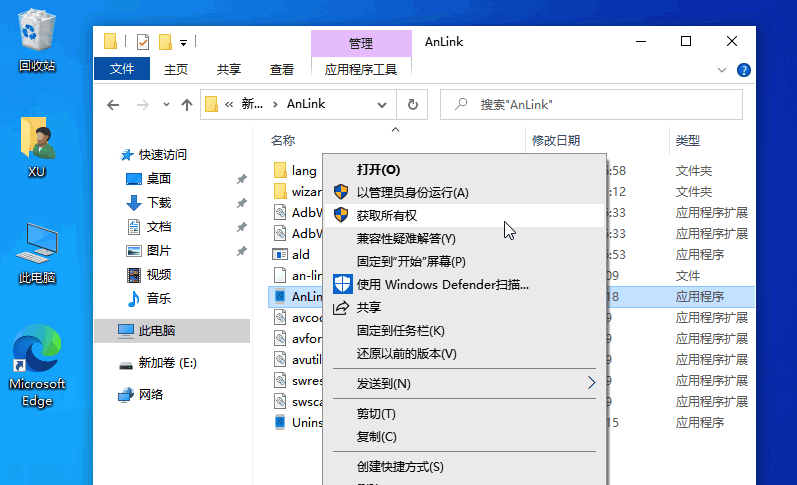Screen dimensions: 797x485
Task: Choose Open (打开) in the context menu
Action: pyautogui.click(x=465, y=169)
